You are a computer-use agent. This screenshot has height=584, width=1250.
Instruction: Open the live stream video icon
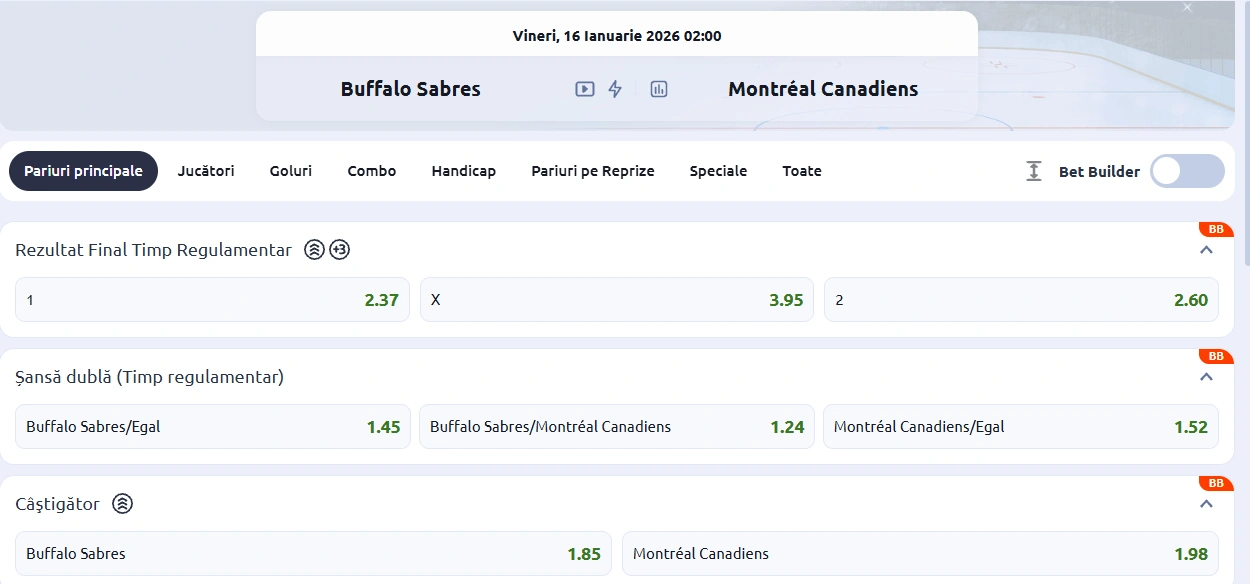(583, 88)
